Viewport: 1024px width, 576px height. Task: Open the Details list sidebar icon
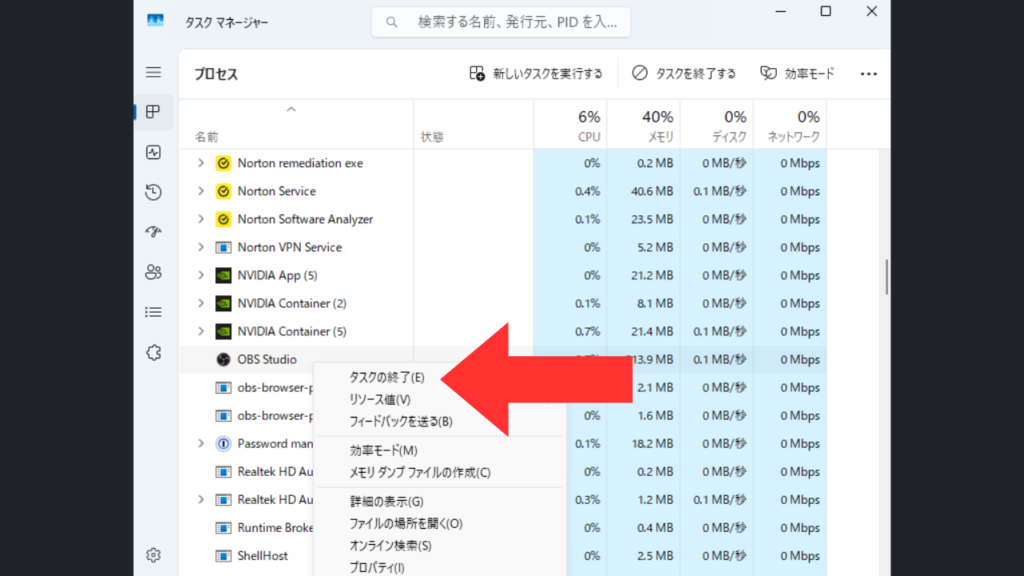153,312
